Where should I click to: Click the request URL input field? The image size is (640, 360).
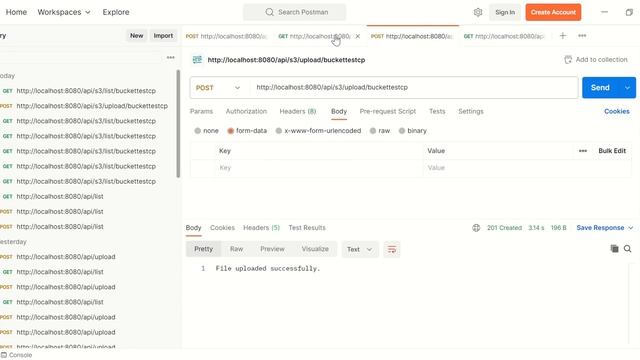tap(412, 88)
